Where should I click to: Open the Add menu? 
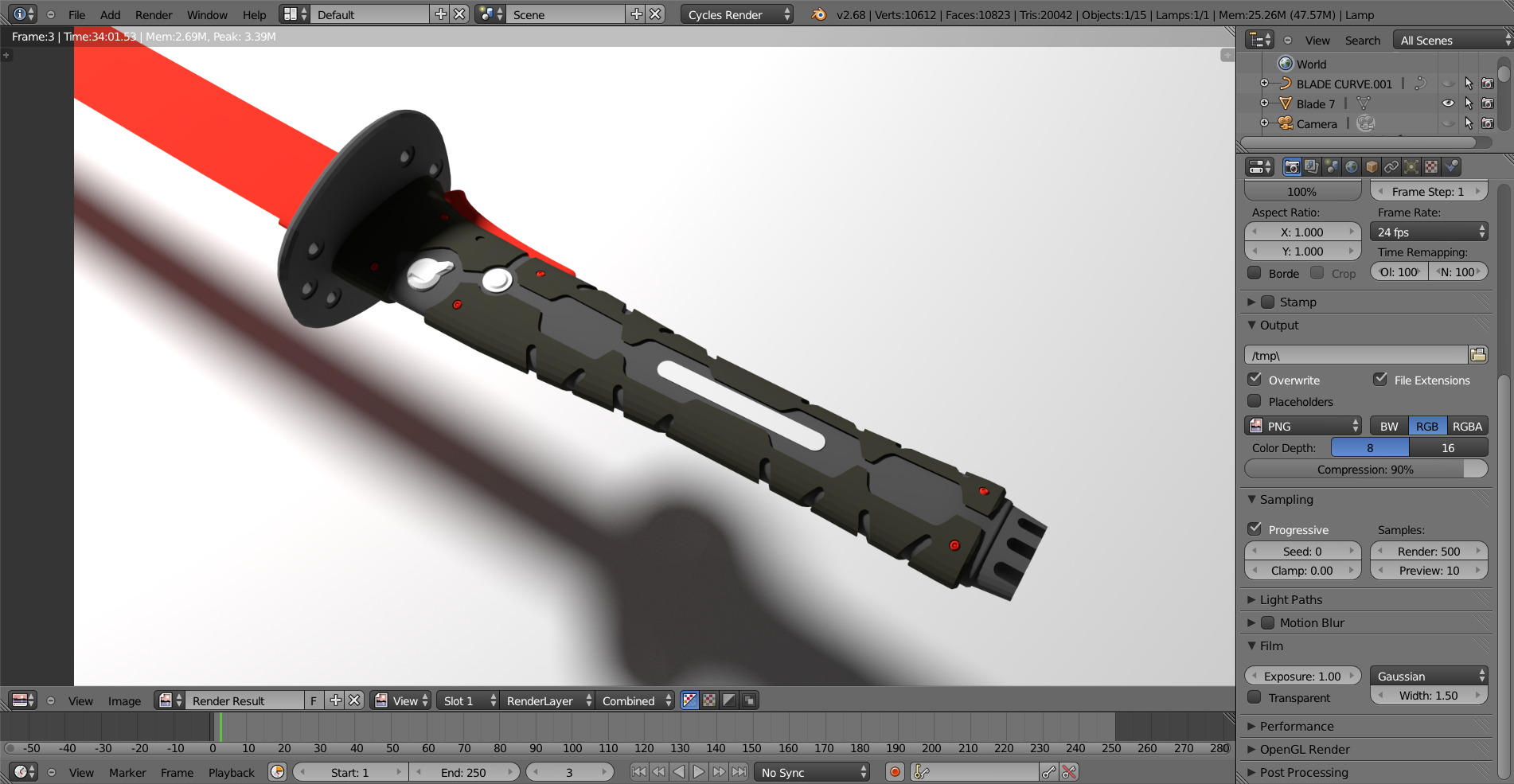tap(111, 14)
